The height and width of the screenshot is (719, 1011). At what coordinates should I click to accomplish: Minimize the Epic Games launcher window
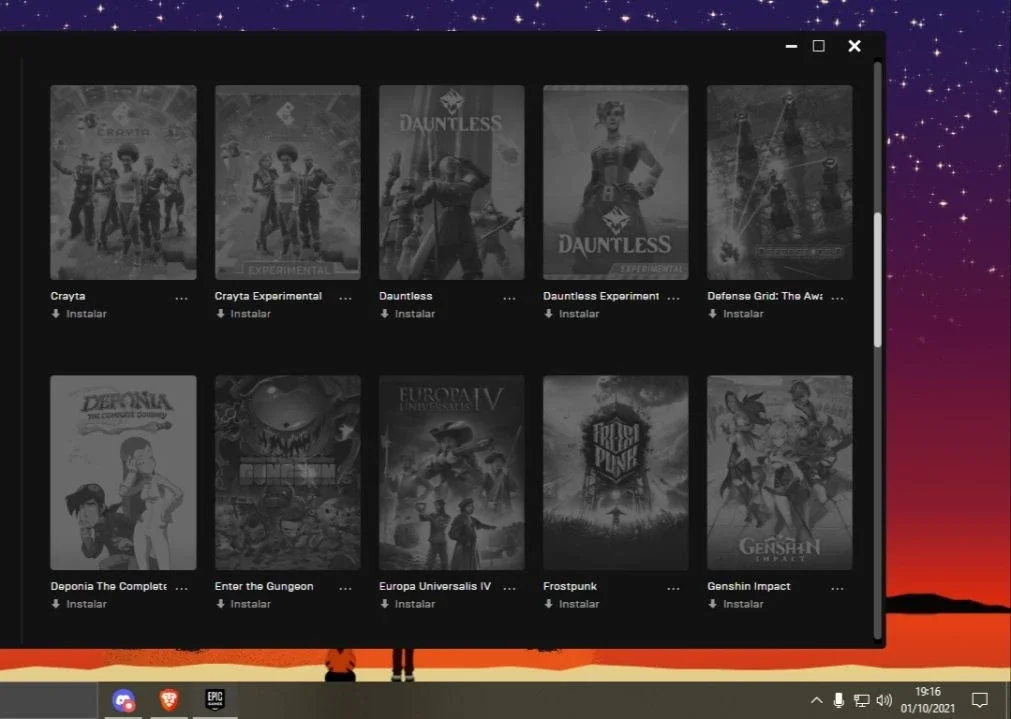(x=791, y=46)
